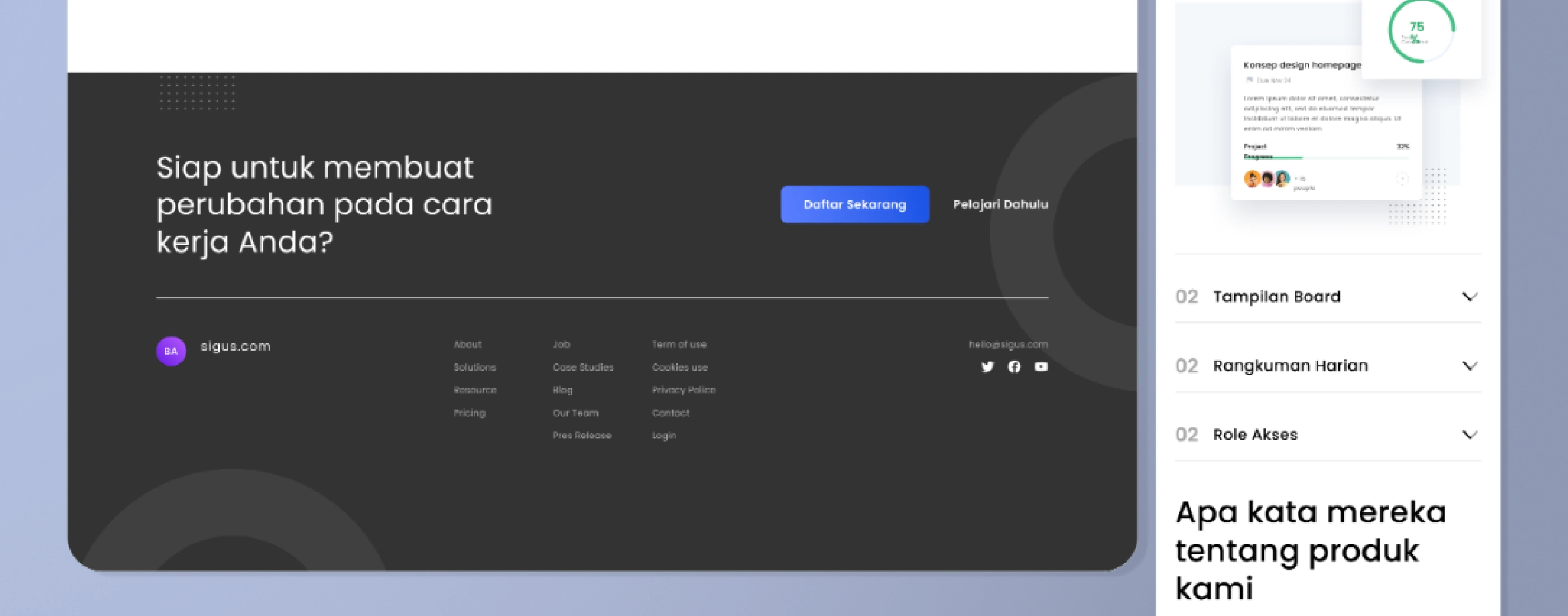Open the Pricing footer link
Screen dimensions: 1568x616
469,413
